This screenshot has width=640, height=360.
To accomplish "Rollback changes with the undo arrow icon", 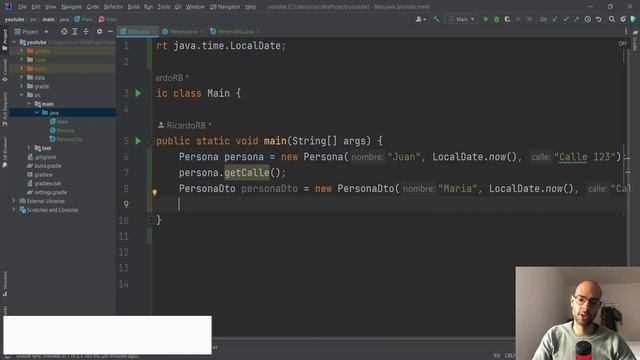I will 598,19.
